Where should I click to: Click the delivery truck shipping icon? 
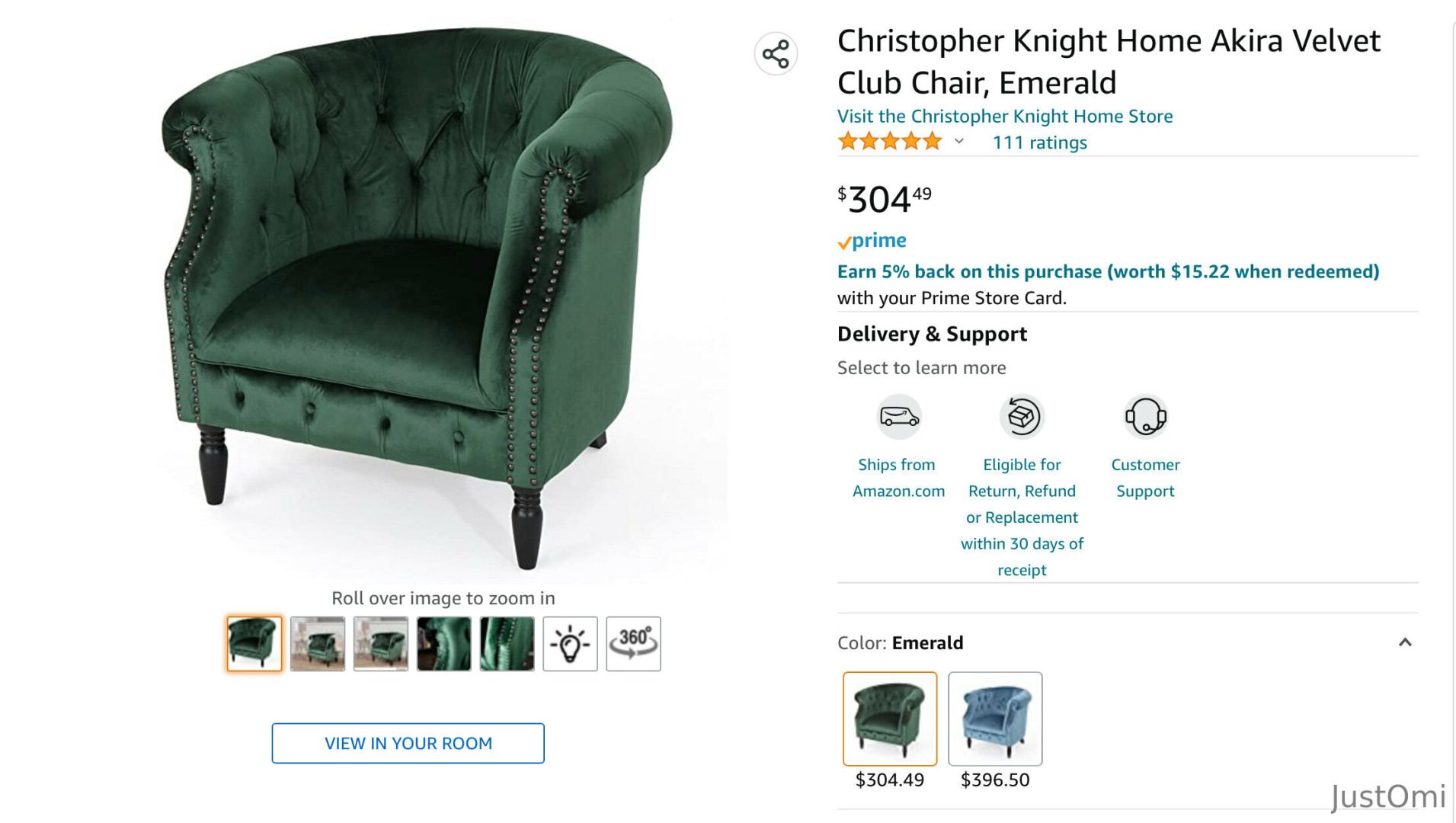(x=899, y=417)
